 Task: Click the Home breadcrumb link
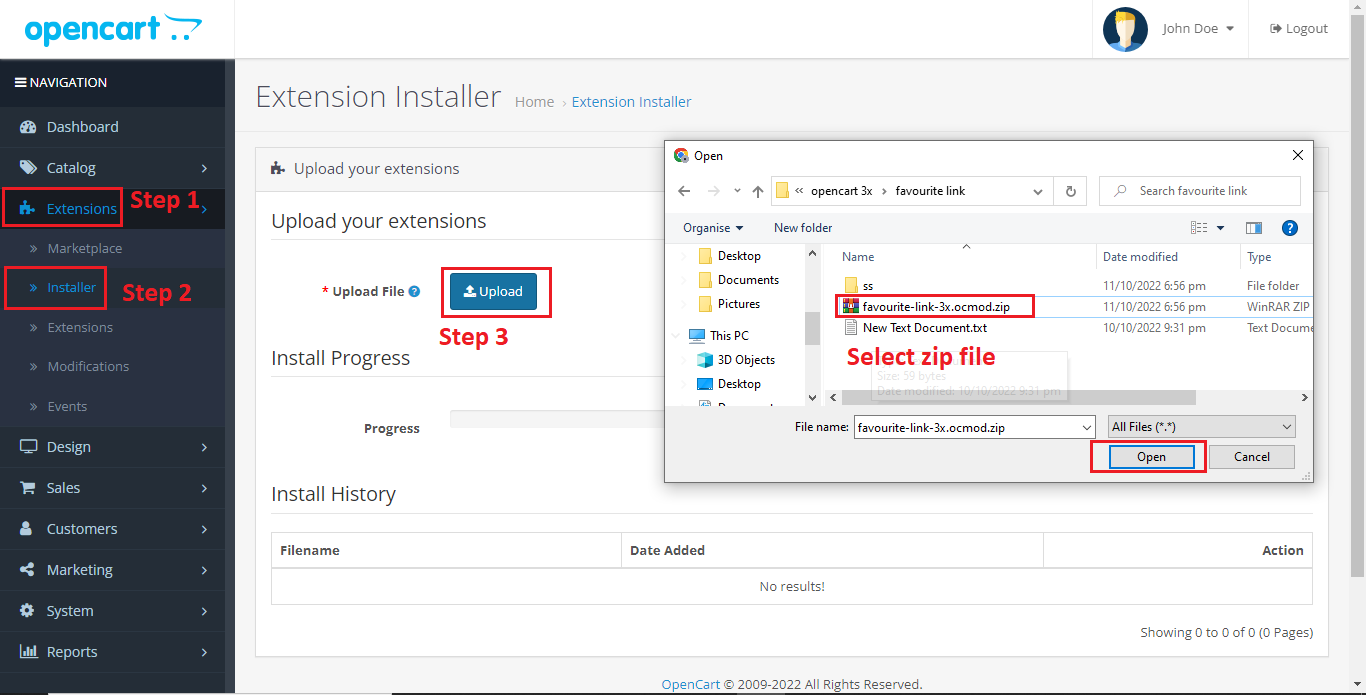pos(534,102)
